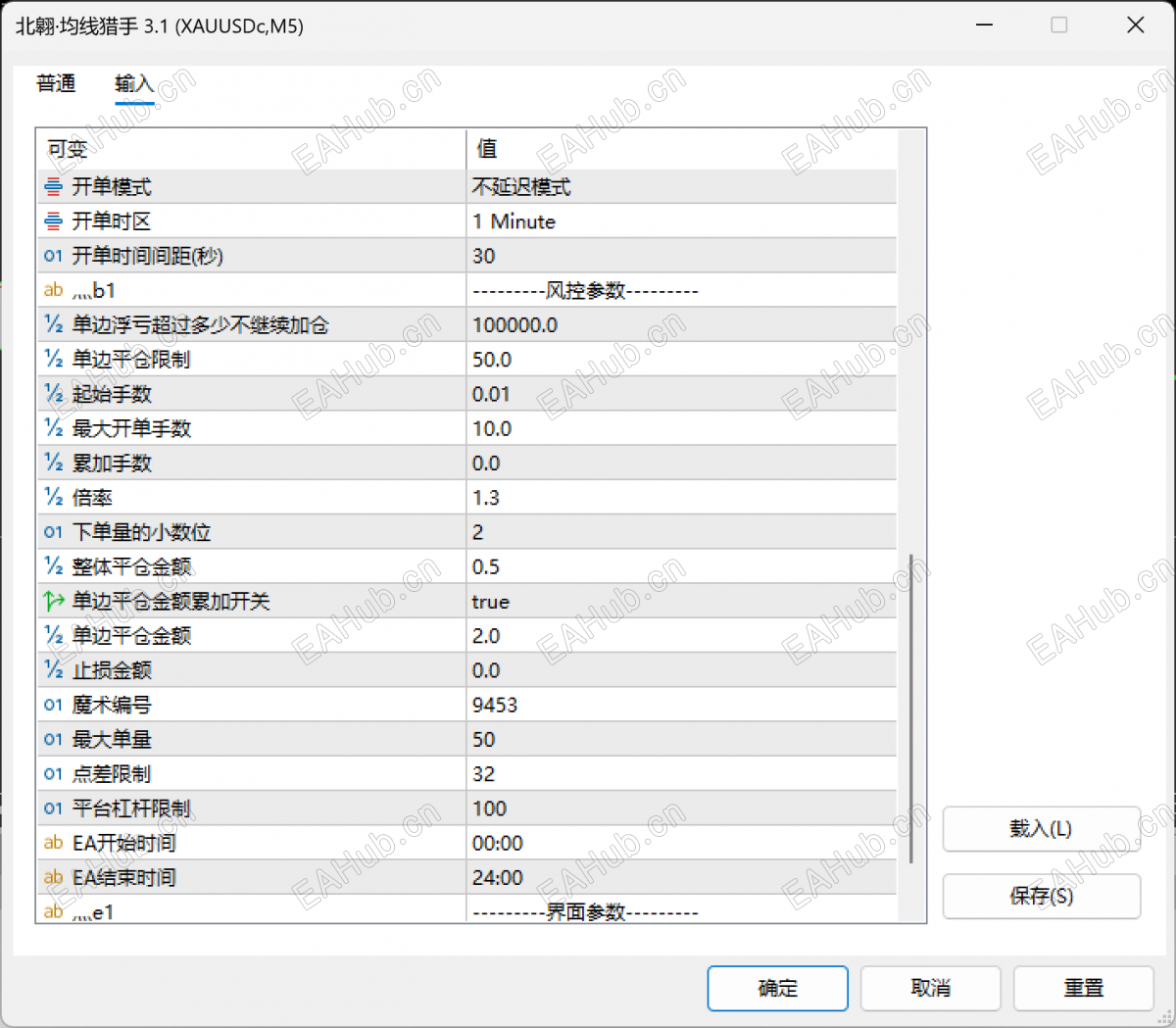This screenshot has height=1028, width=1176.
Task: Click the integer icon beside 最大单量
Action: 54,740
